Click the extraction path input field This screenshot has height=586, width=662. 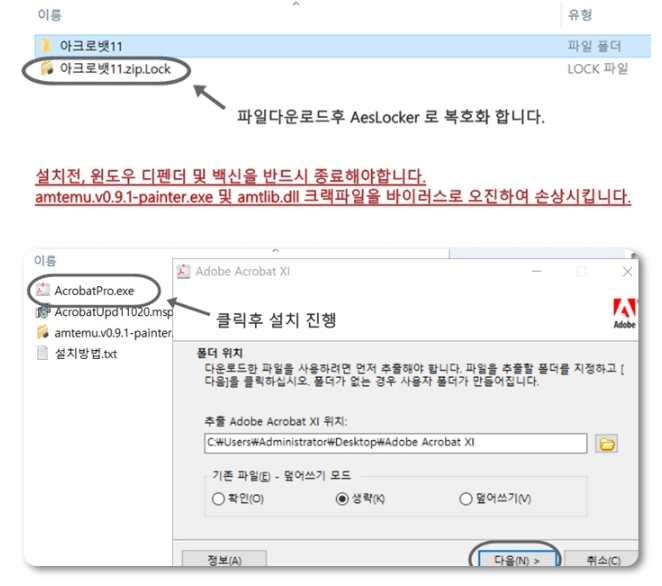395,443
